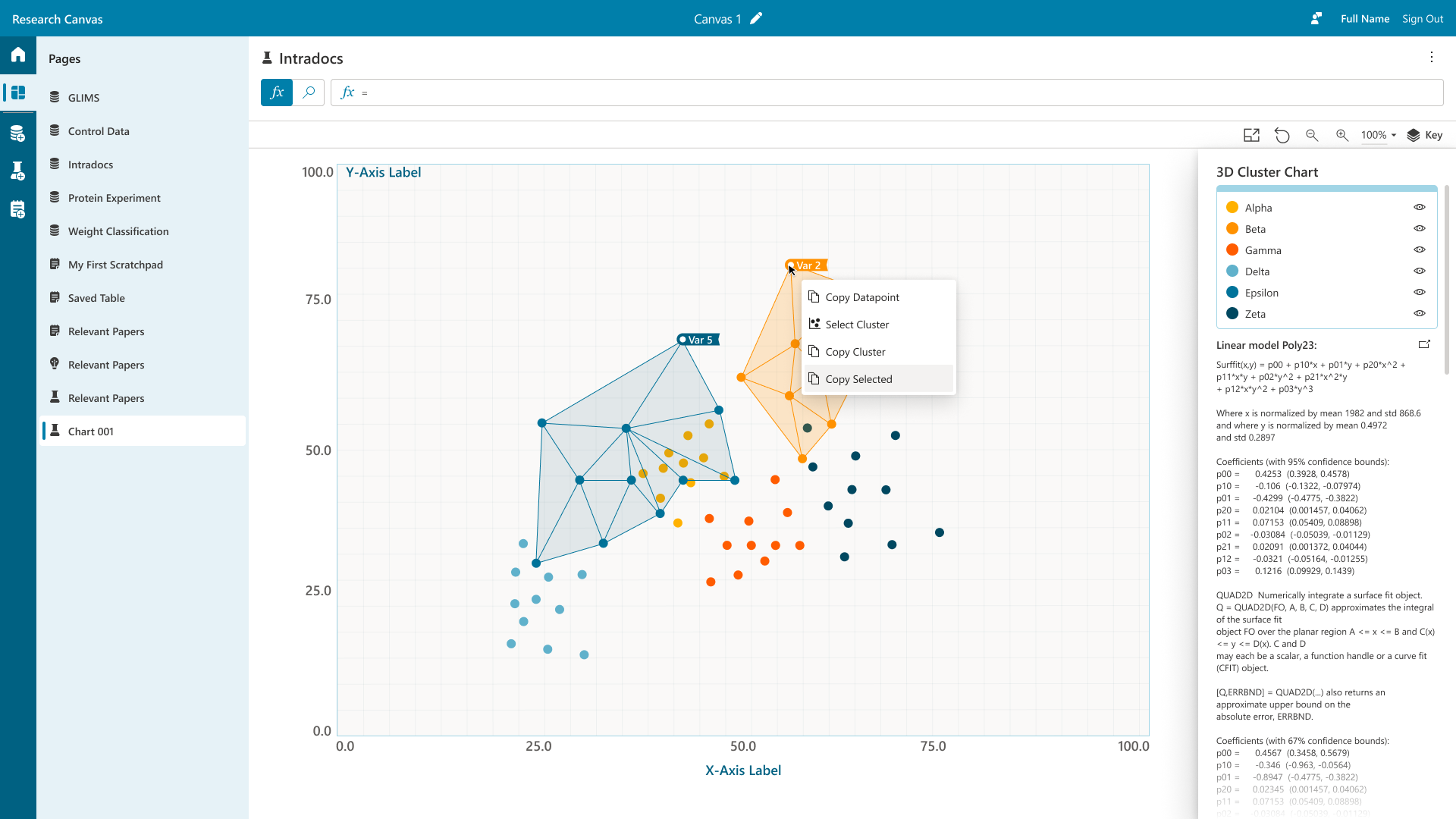Screen dimensions: 1456x819
Task: Hide the Zeta cluster series
Action: [x=1420, y=313]
